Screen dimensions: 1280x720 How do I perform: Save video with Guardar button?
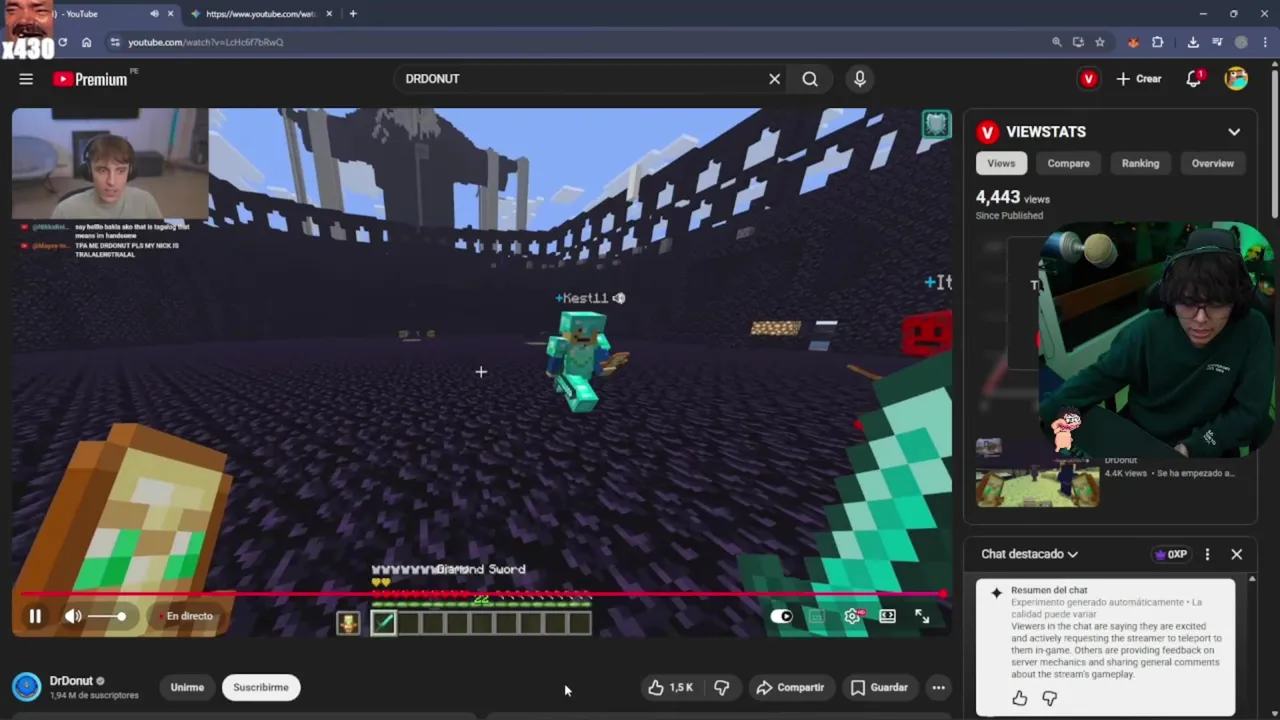click(879, 687)
